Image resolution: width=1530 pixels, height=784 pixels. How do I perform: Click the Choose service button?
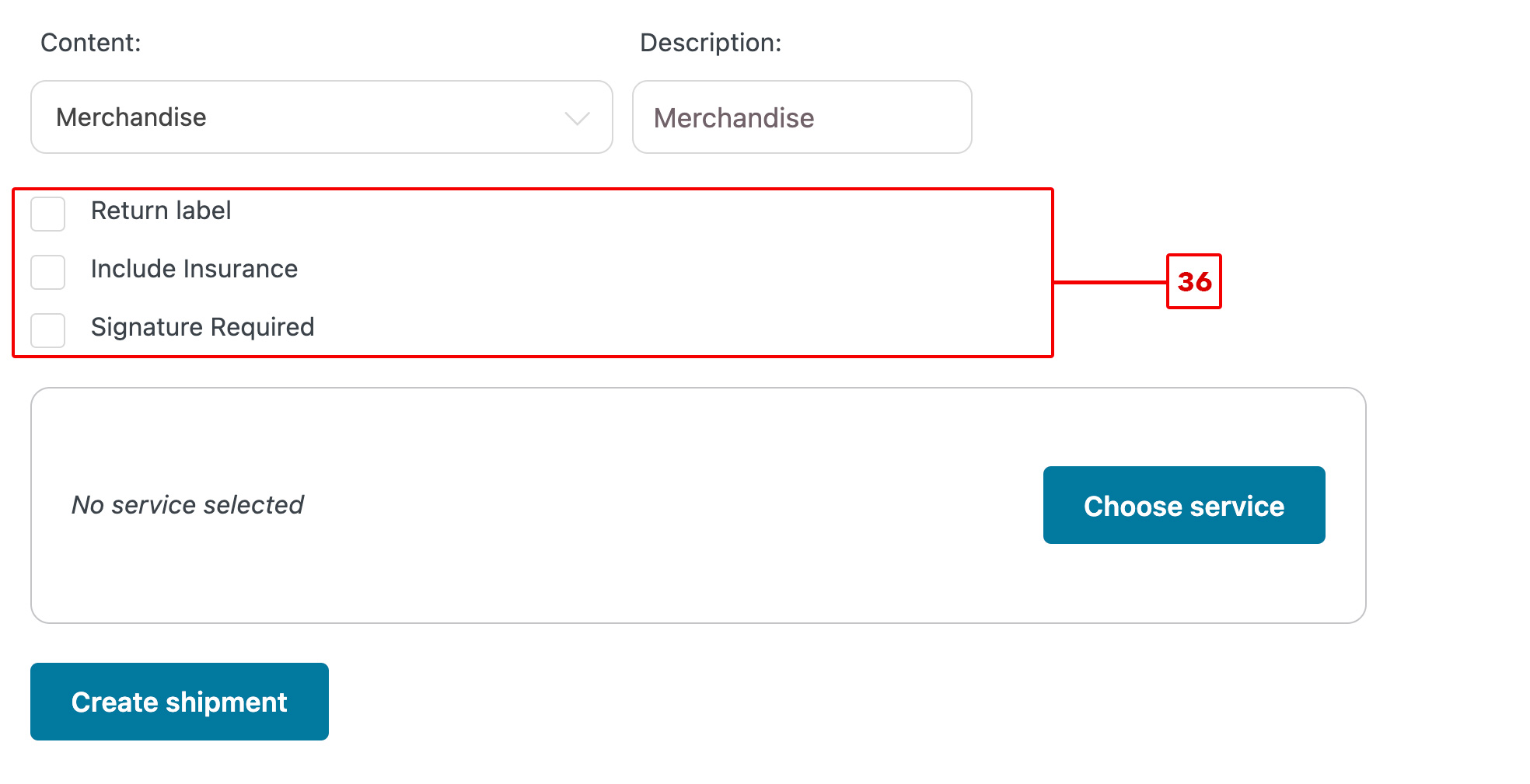point(1184,505)
